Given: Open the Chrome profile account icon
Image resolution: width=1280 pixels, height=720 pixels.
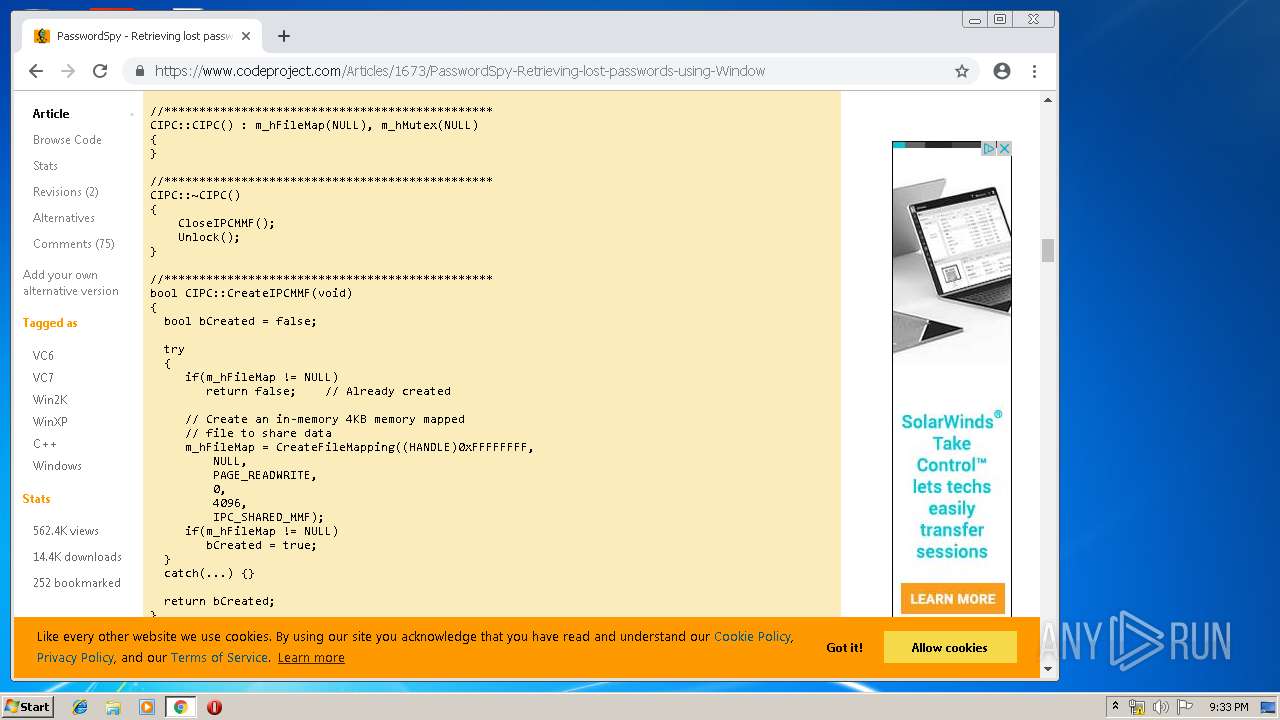Looking at the screenshot, I should click(x=1002, y=71).
